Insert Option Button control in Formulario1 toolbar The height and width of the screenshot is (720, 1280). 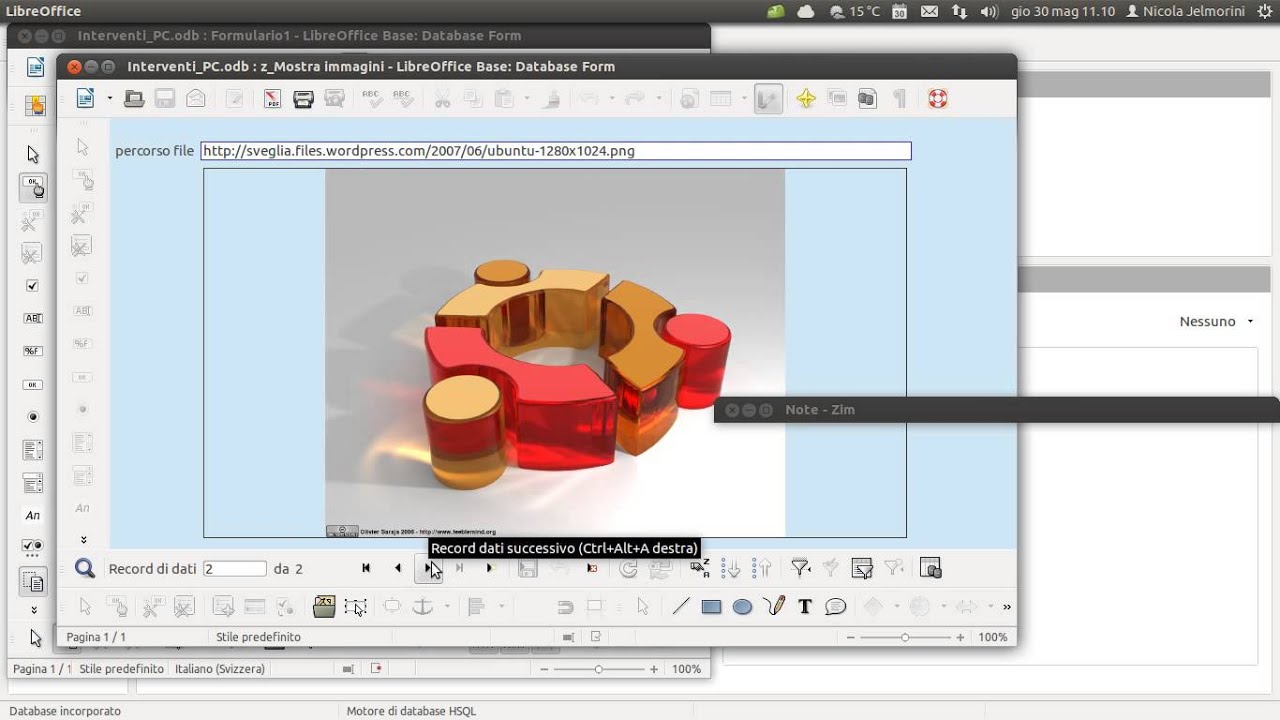[x=33, y=417]
